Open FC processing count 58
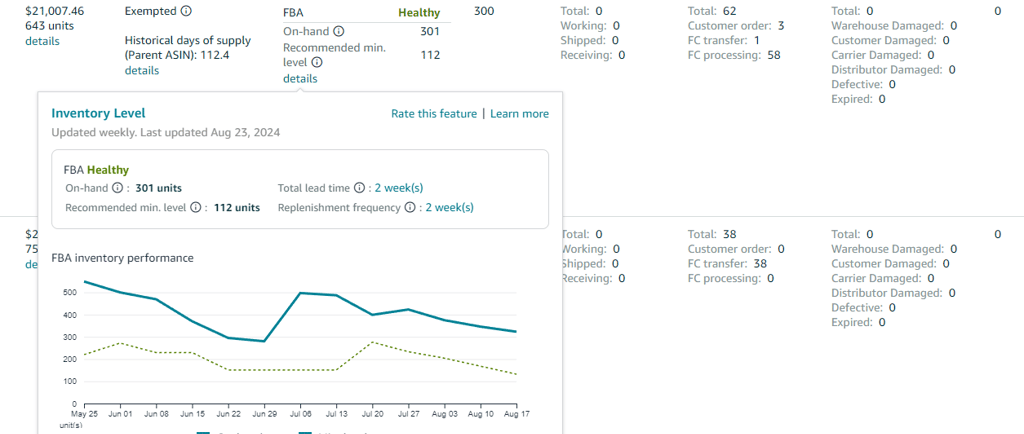This screenshot has height=434, width=1024. [x=774, y=56]
